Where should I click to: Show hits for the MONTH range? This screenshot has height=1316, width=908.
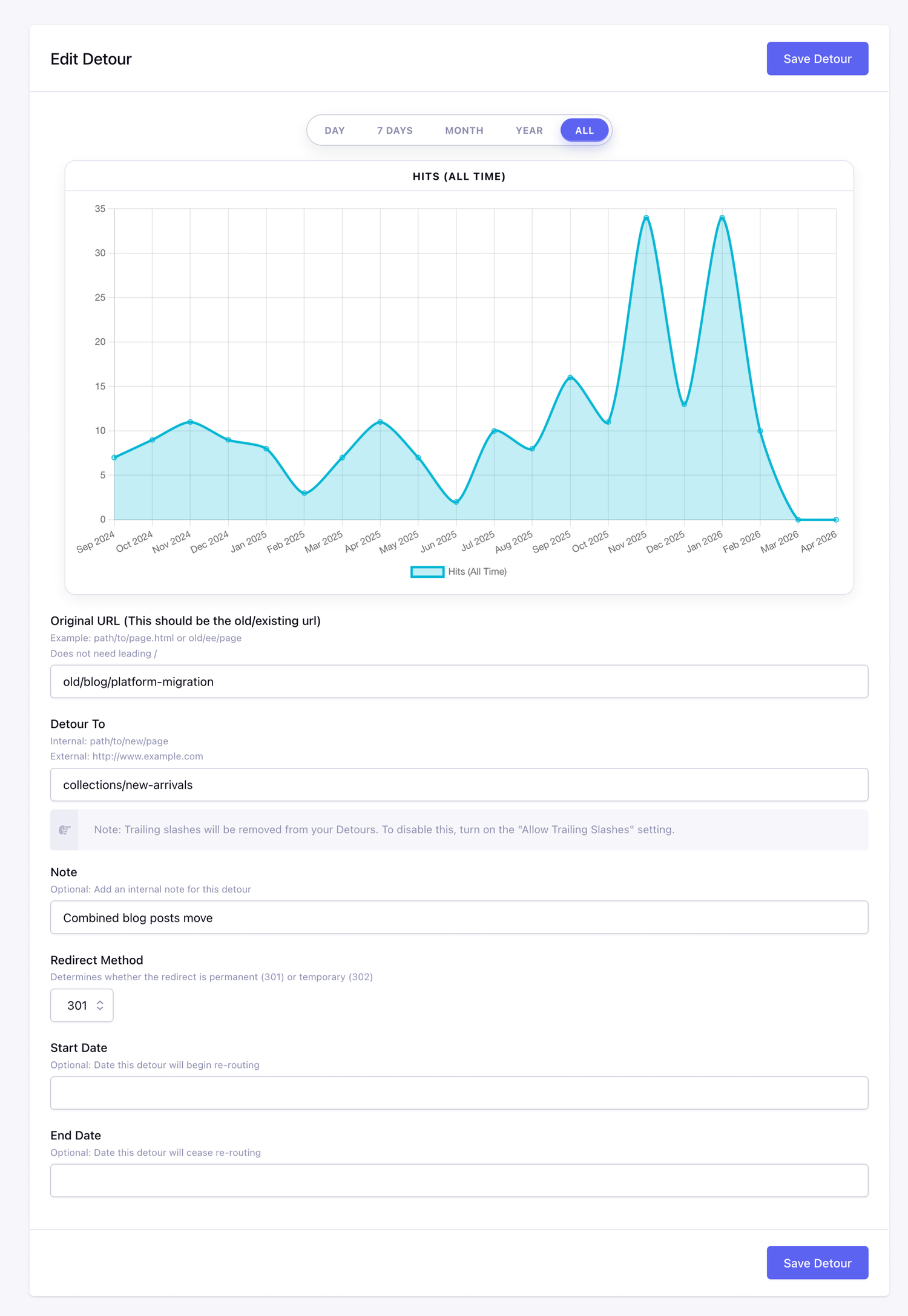[464, 131]
